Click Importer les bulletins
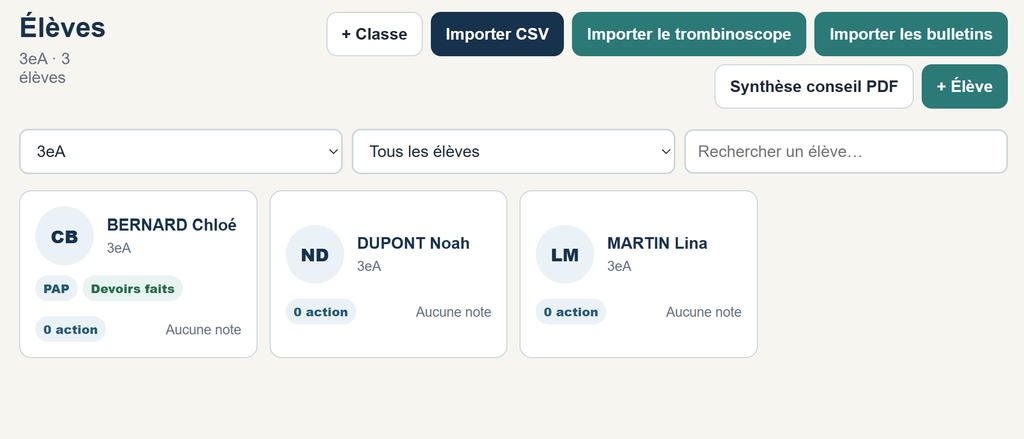Viewport: 1024px width, 439px height. [x=911, y=34]
